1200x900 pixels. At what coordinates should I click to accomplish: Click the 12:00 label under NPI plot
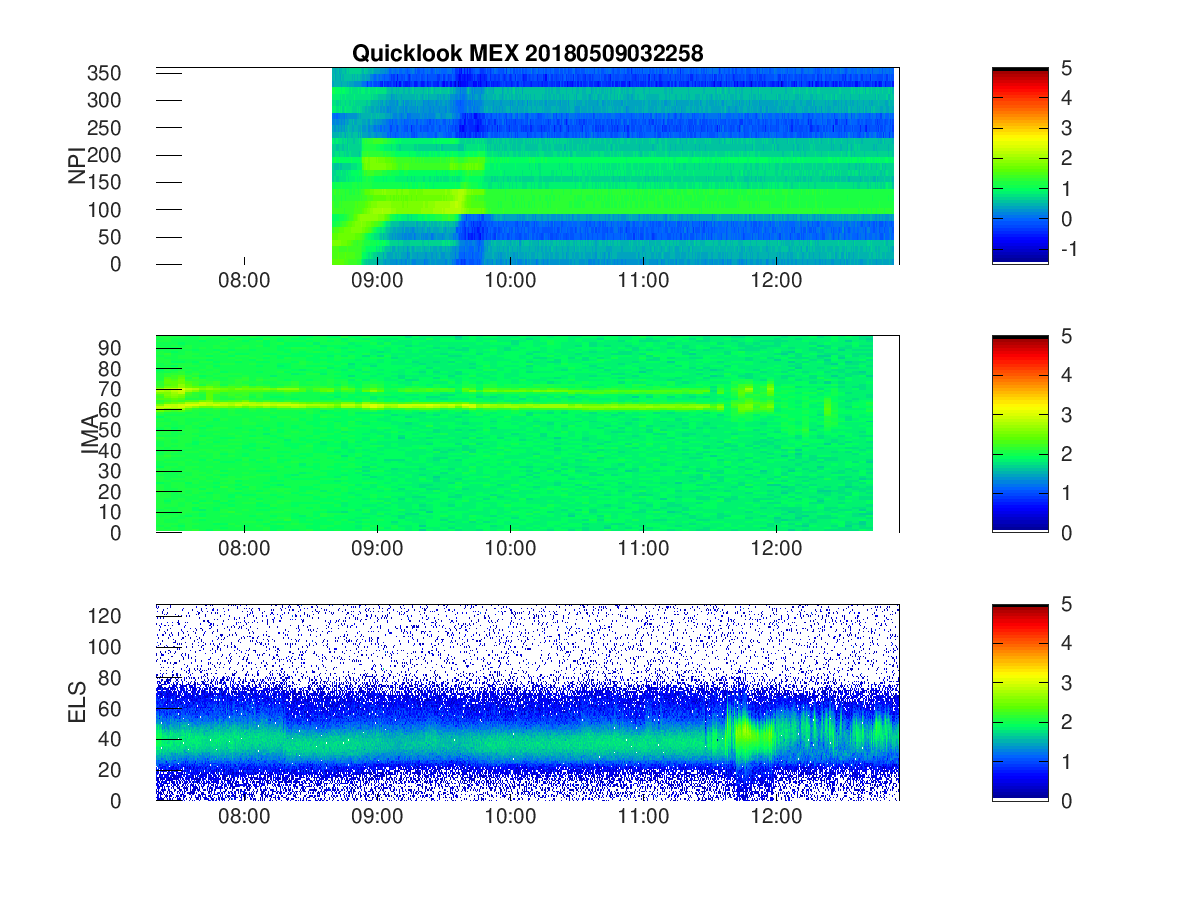(776, 282)
